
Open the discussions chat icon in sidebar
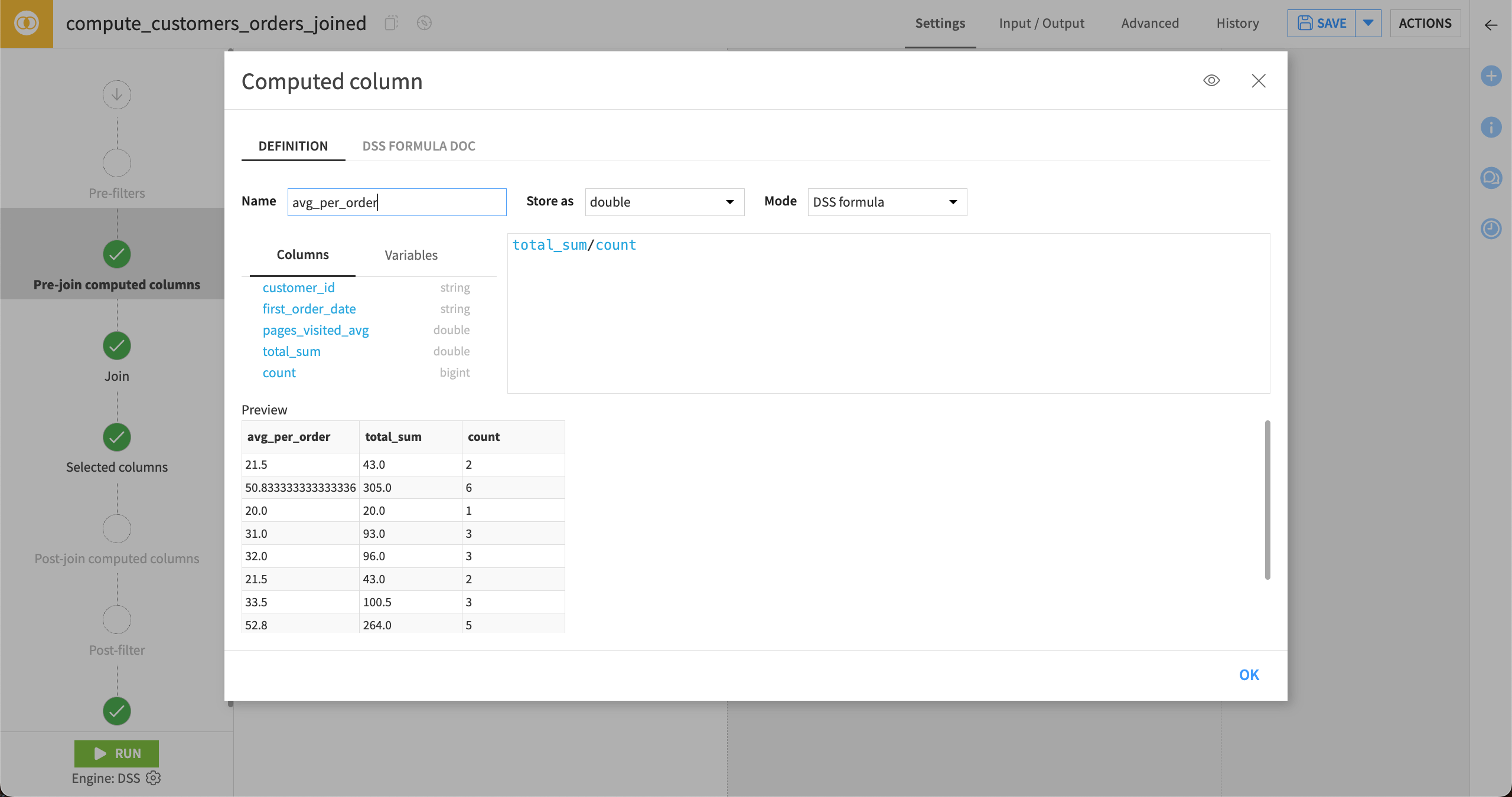click(1491, 178)
